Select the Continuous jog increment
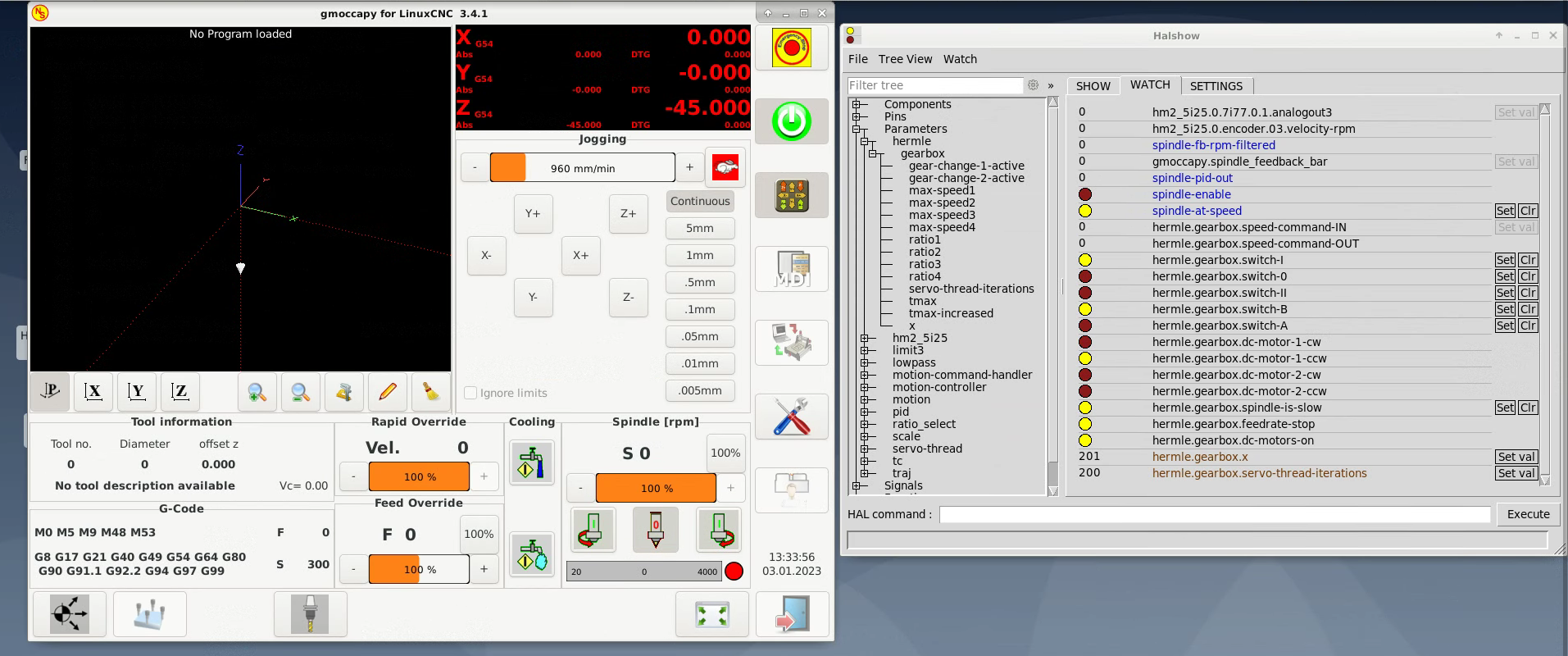The height and width of the screenshot is (656, 1568). [700, 201]
